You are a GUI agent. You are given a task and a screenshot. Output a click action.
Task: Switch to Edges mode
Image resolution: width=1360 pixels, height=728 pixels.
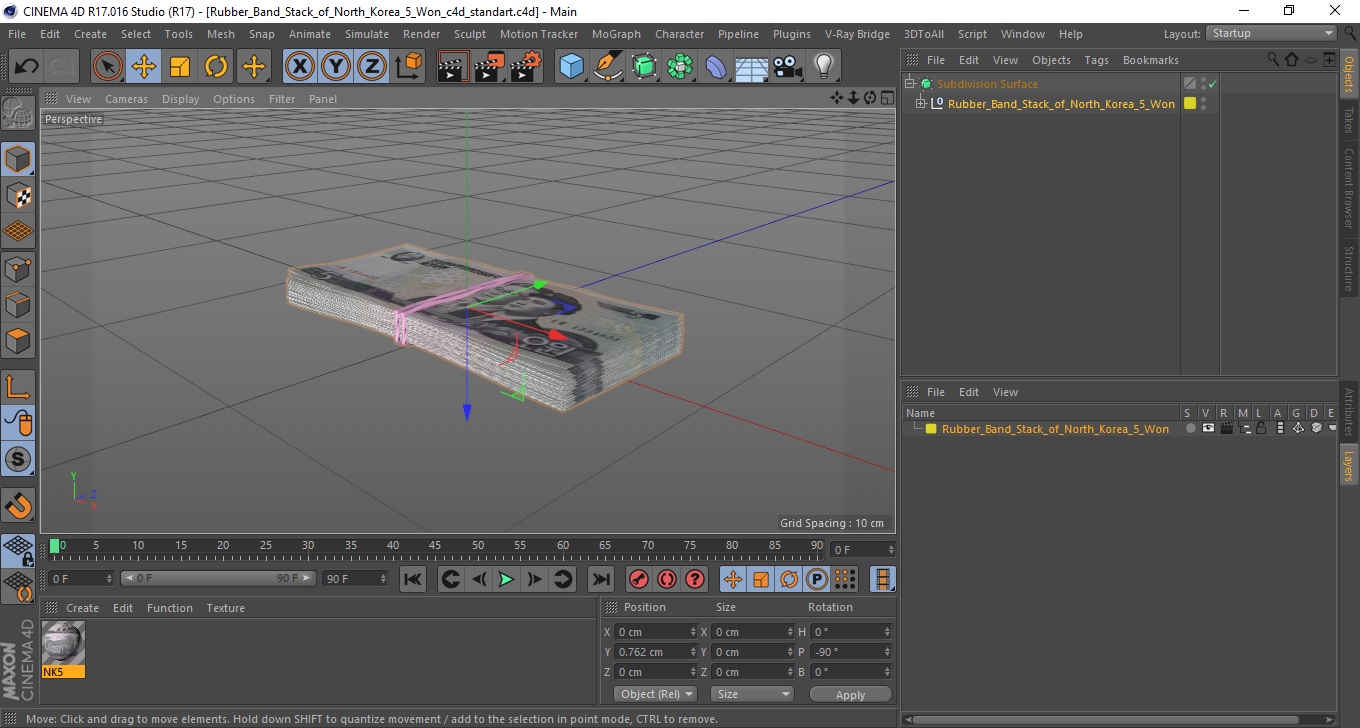18,304
